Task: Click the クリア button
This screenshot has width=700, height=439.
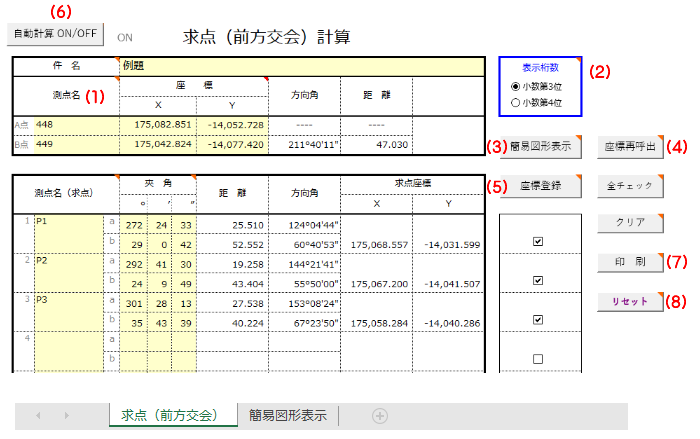Action: pyautogui.click(x=630, y=222)
